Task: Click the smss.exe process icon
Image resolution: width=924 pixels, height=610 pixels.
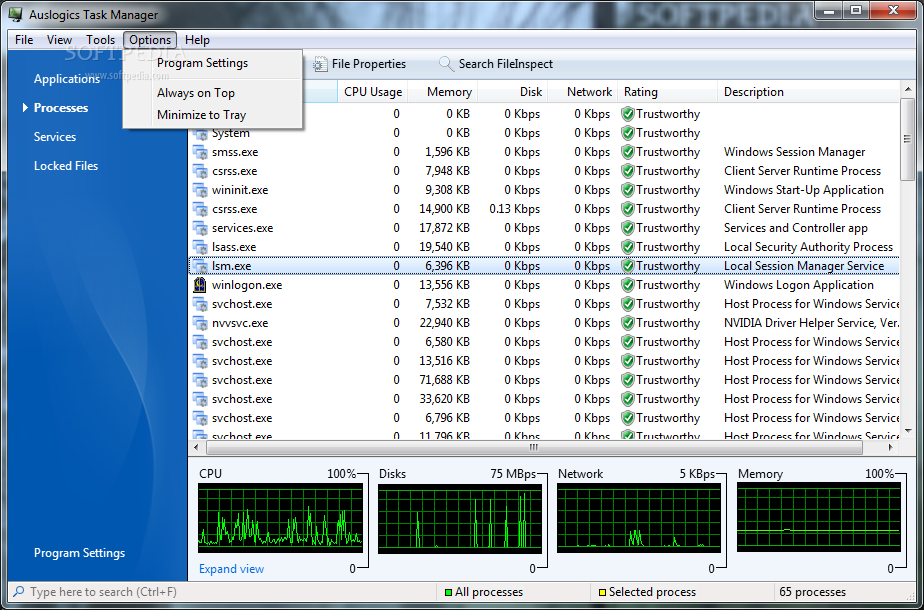Action: (200, 152)
